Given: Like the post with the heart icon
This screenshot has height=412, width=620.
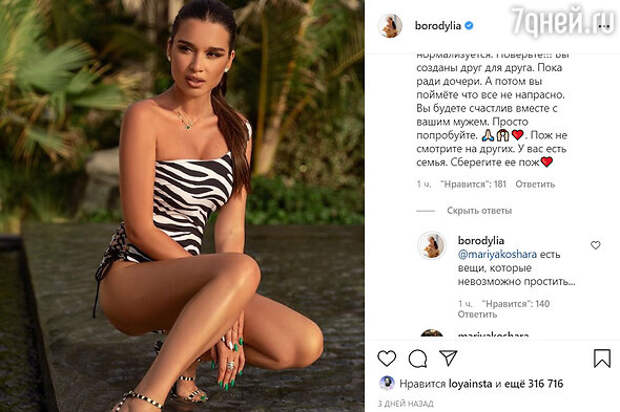Looking at the screenshot, I should (x=387, y=358).
